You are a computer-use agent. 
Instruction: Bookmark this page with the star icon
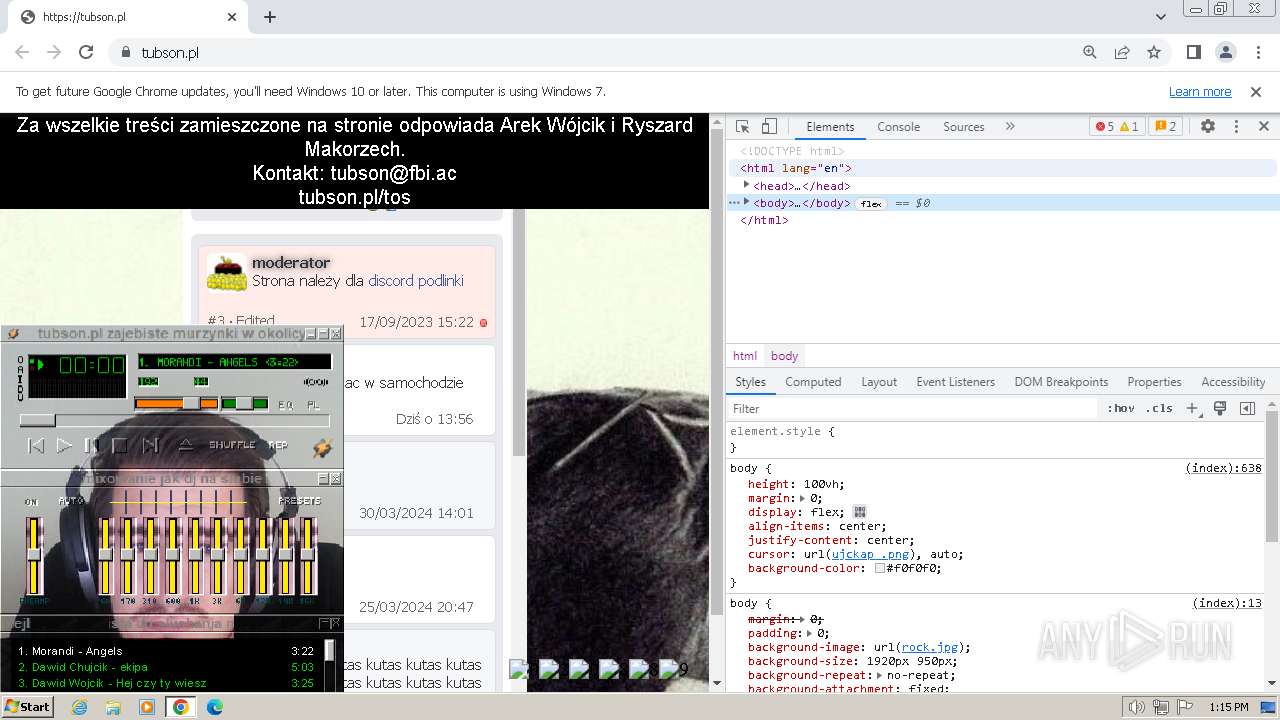(x=1154, y=52)
